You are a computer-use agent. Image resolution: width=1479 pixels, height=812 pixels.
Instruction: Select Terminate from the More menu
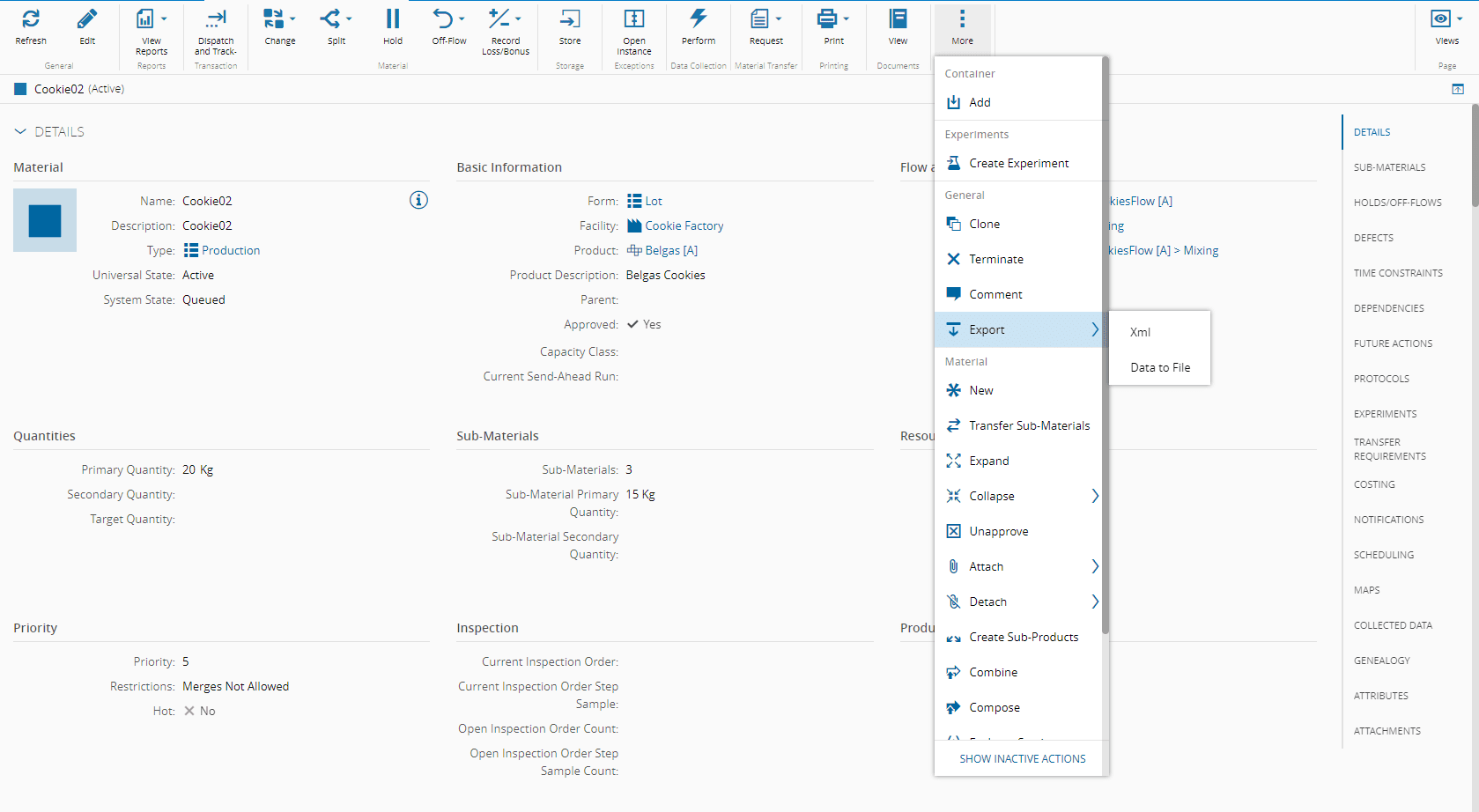tap(995, 259)
